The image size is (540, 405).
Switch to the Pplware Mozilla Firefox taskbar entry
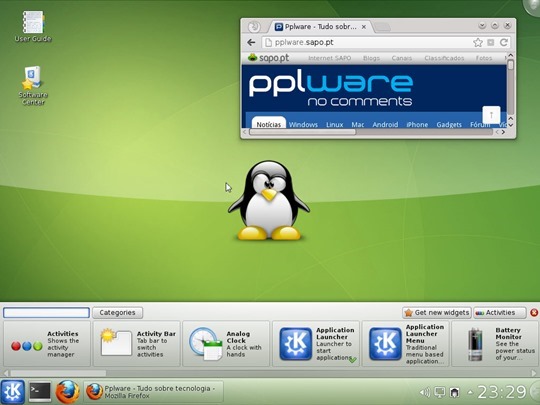point(154,392)
